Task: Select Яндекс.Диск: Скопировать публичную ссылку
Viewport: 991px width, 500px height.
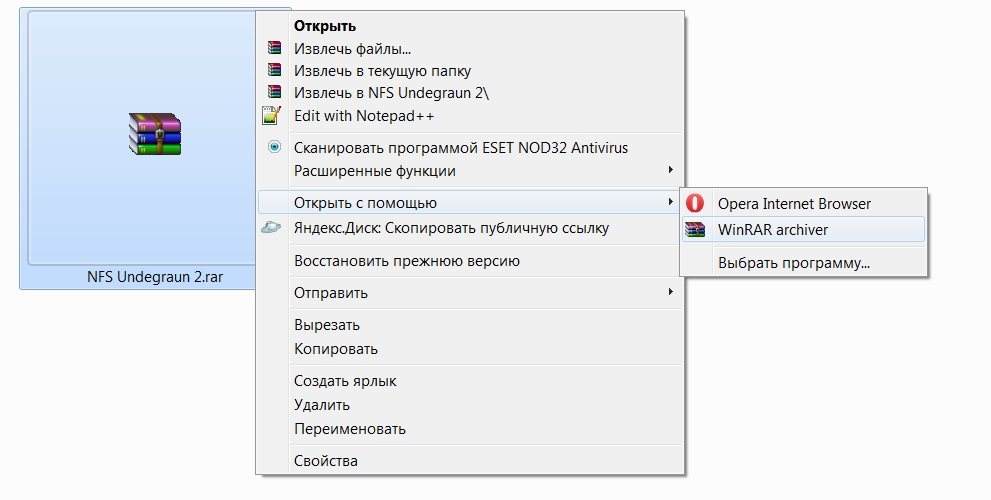Action: click(x=471, y=228)
